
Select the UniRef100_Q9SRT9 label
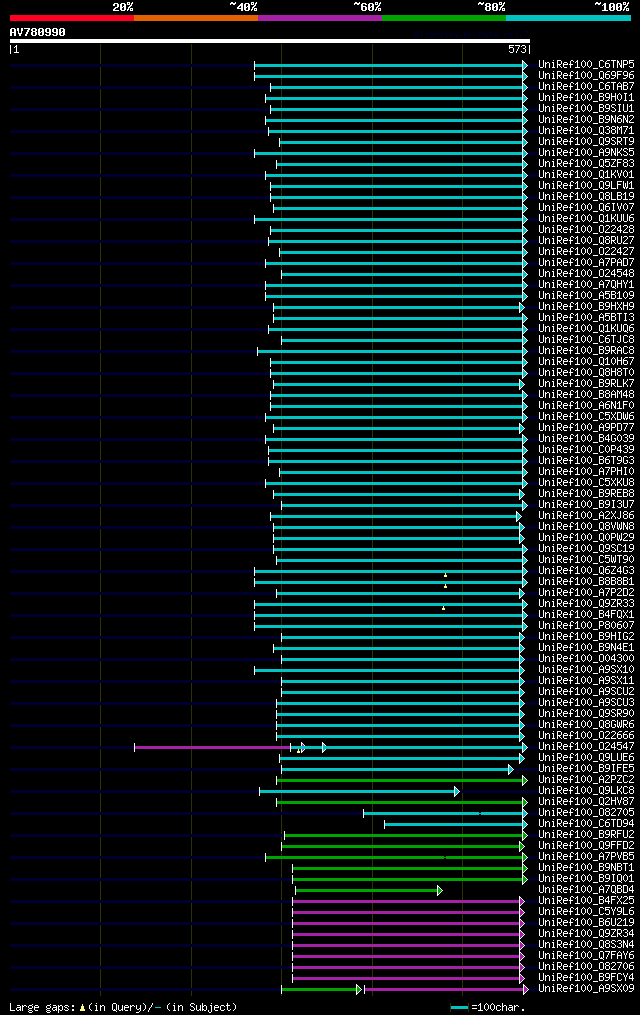pos(586,142)
